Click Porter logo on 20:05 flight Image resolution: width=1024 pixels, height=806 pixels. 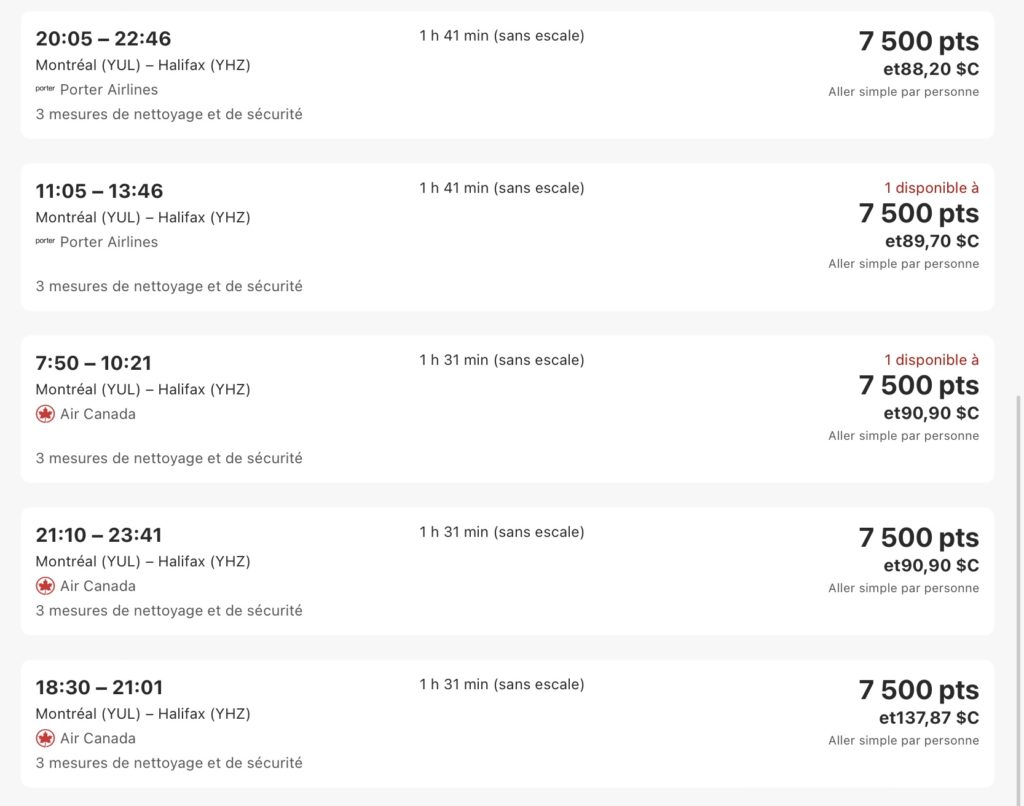(x=45, y=89)
